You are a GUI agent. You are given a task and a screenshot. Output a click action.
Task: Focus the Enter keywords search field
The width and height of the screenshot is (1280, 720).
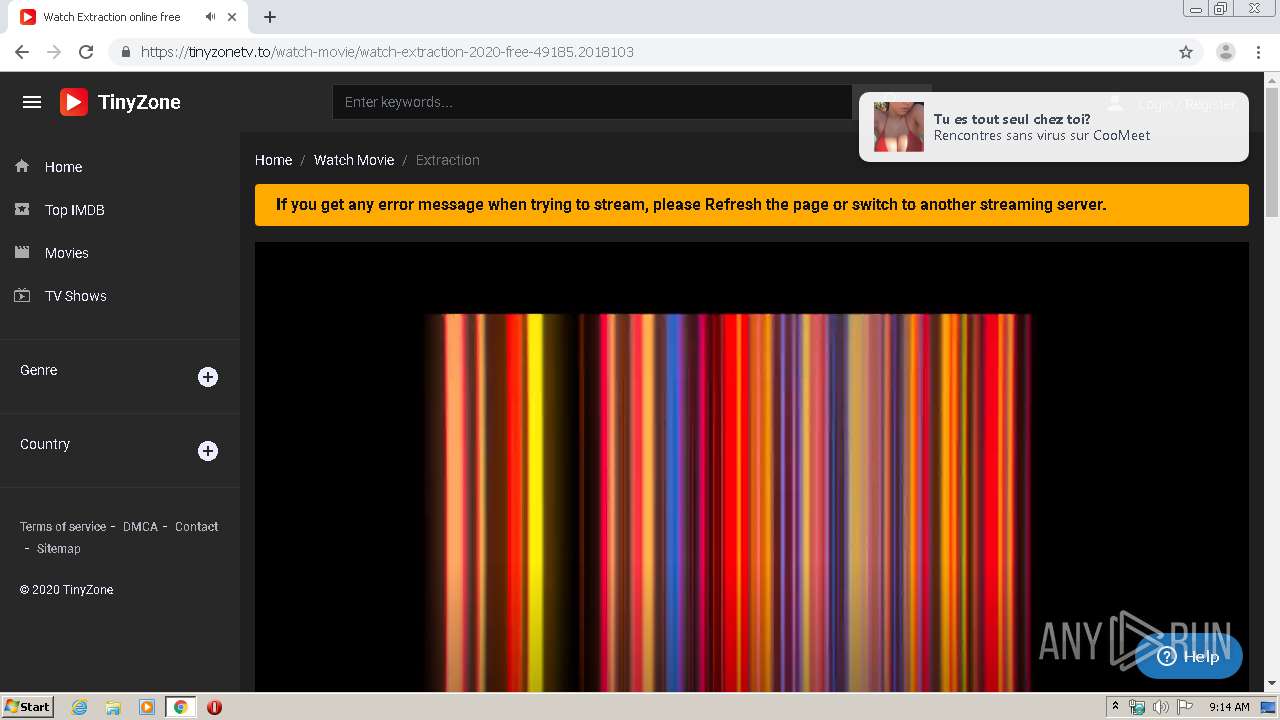pyautogui.click(x=592, y=102)
